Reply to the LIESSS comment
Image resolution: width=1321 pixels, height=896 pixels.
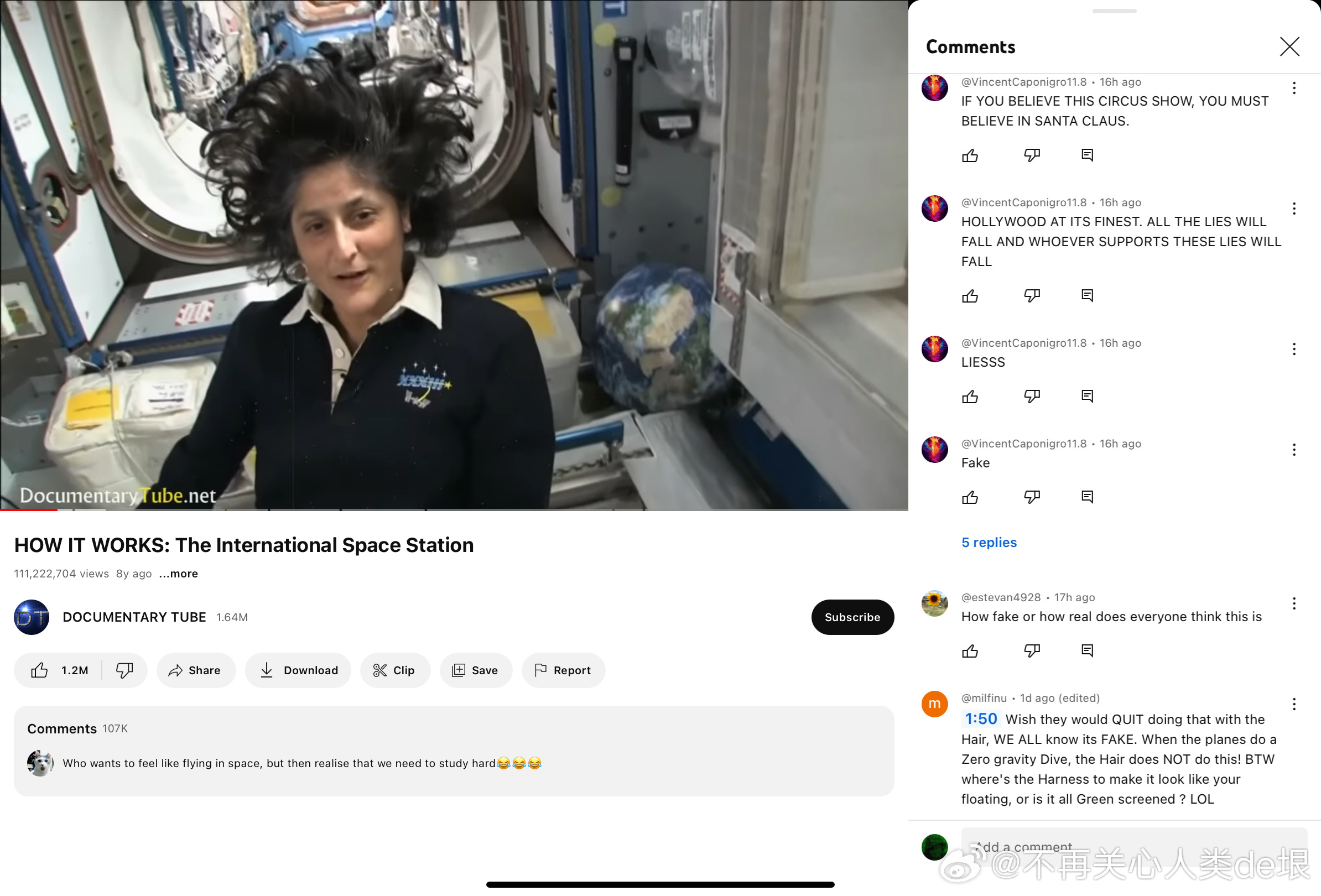coord(1087,396)
